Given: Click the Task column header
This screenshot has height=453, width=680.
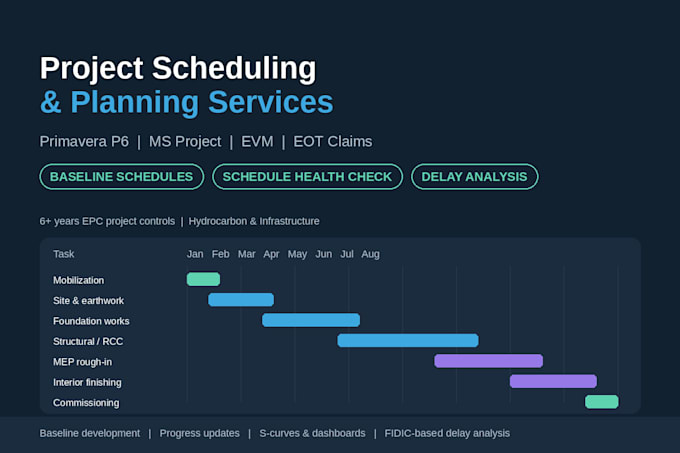Looking at the screenshot, I should pos(64,254).
